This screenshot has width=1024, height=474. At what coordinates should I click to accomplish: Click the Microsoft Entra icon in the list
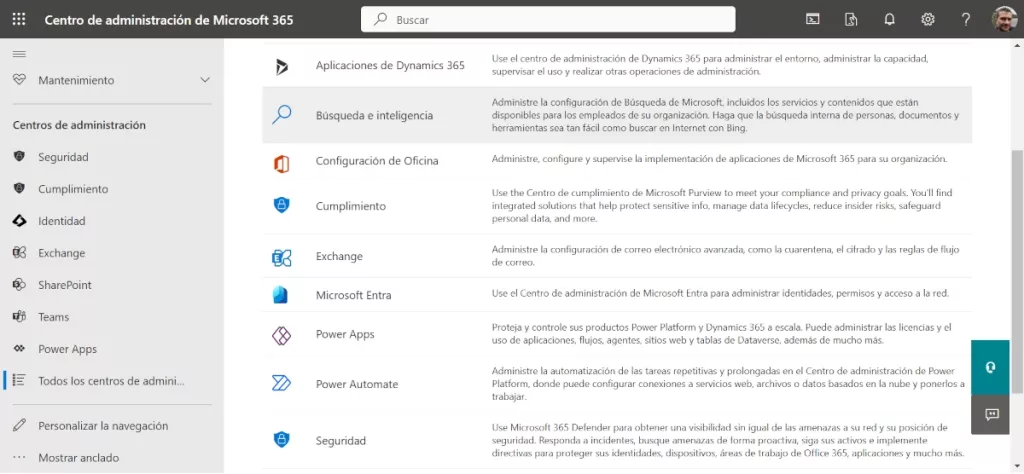(x=281, y=295)
